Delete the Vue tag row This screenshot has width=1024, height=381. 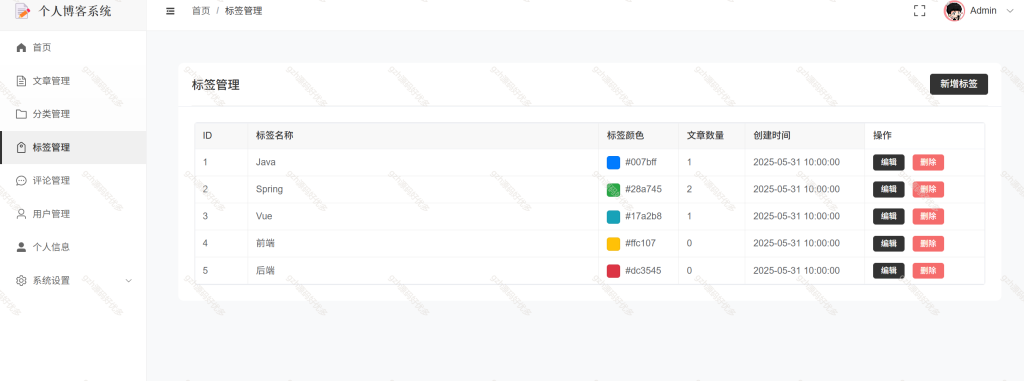coord(928,216)
